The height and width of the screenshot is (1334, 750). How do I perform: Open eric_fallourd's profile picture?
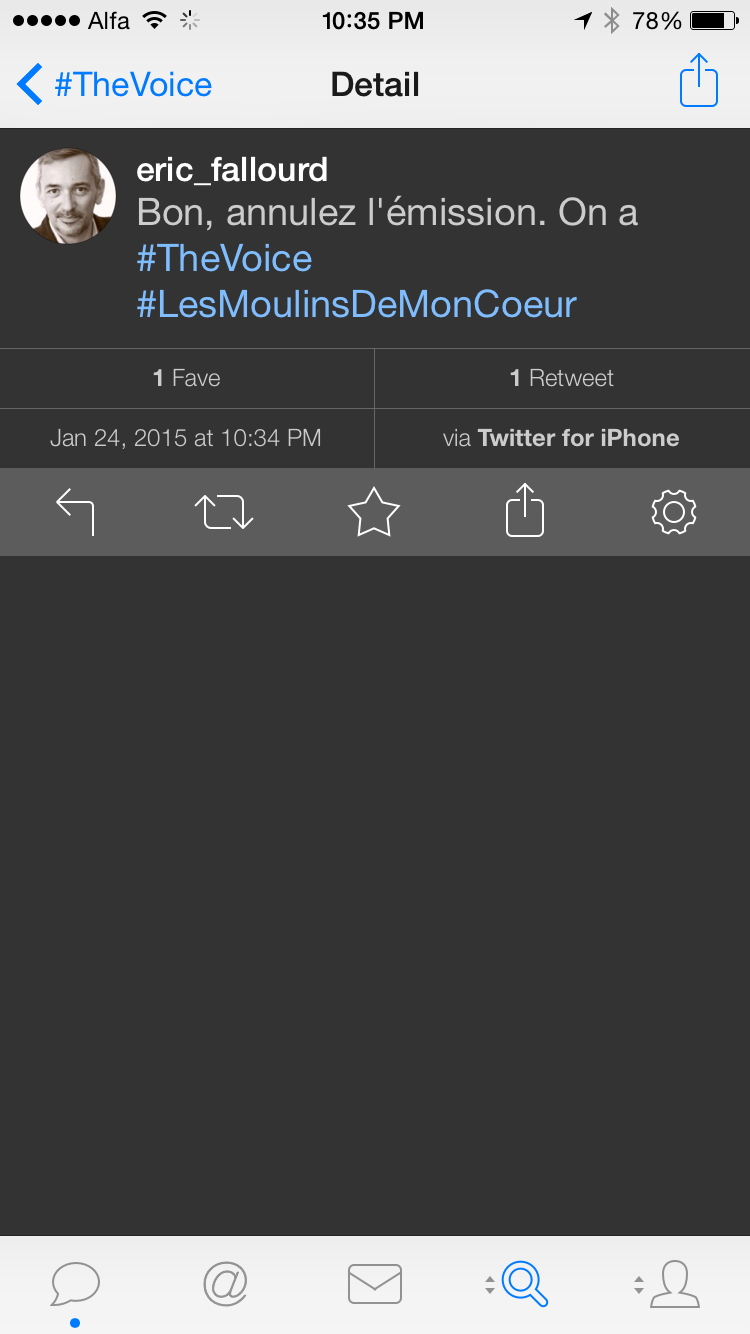click(68, 196)
